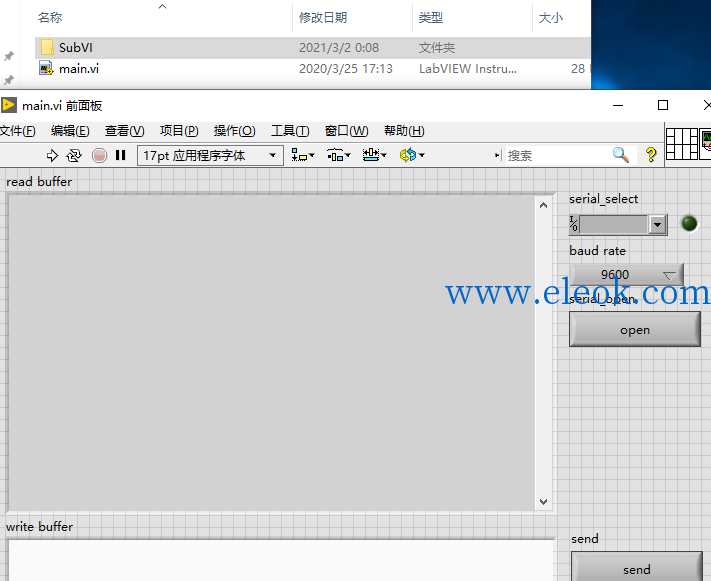Open font selector 17pt dropdown
The image size is (711, 581).
pos(211,156)
